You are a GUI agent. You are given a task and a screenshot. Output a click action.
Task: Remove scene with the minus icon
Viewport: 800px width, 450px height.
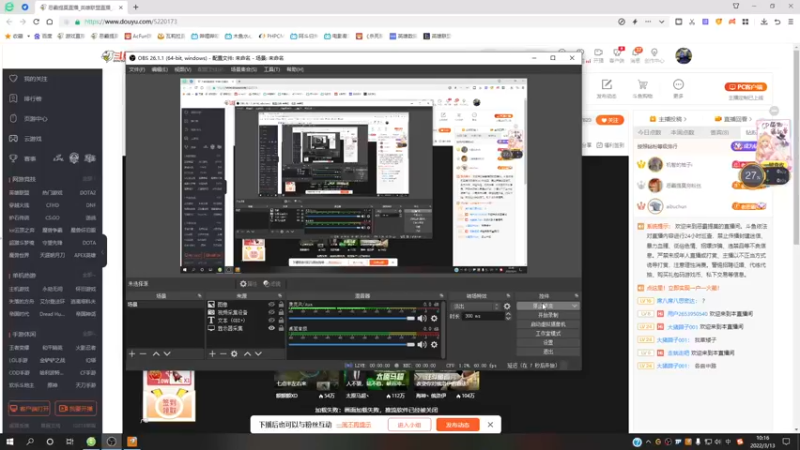(143, 354)
